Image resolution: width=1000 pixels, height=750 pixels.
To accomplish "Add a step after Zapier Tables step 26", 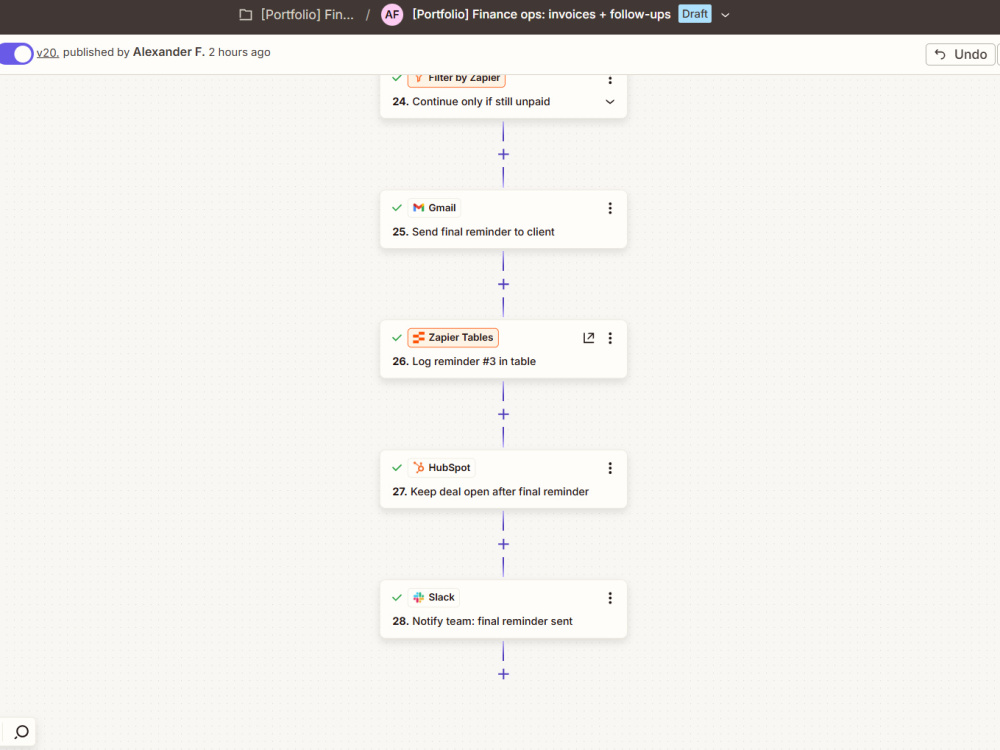I will tap(503, 415).
